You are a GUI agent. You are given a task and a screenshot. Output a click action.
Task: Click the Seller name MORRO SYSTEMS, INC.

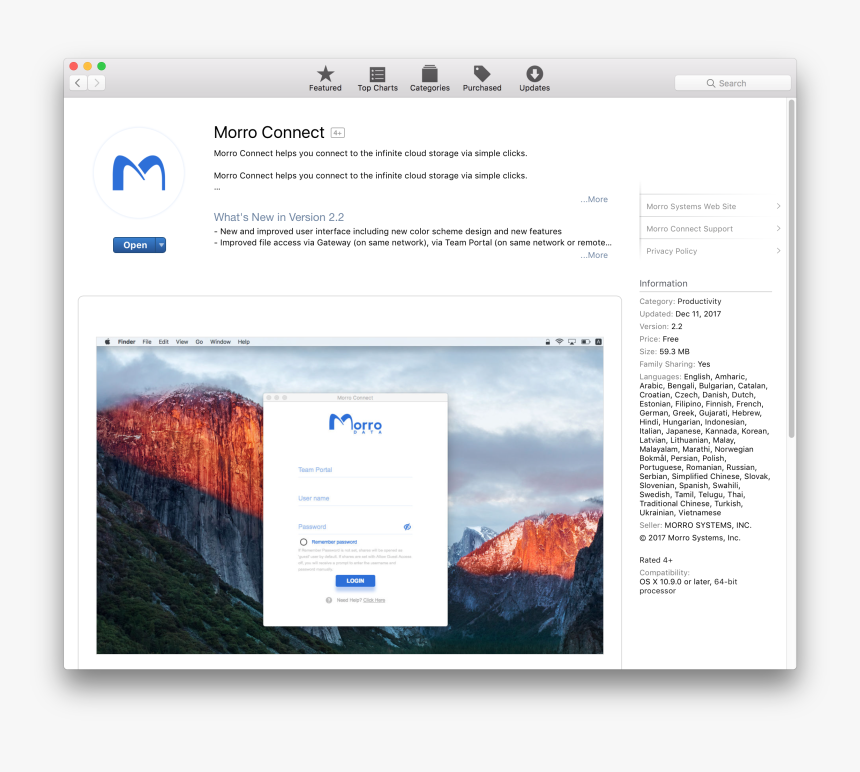point(708,525)
